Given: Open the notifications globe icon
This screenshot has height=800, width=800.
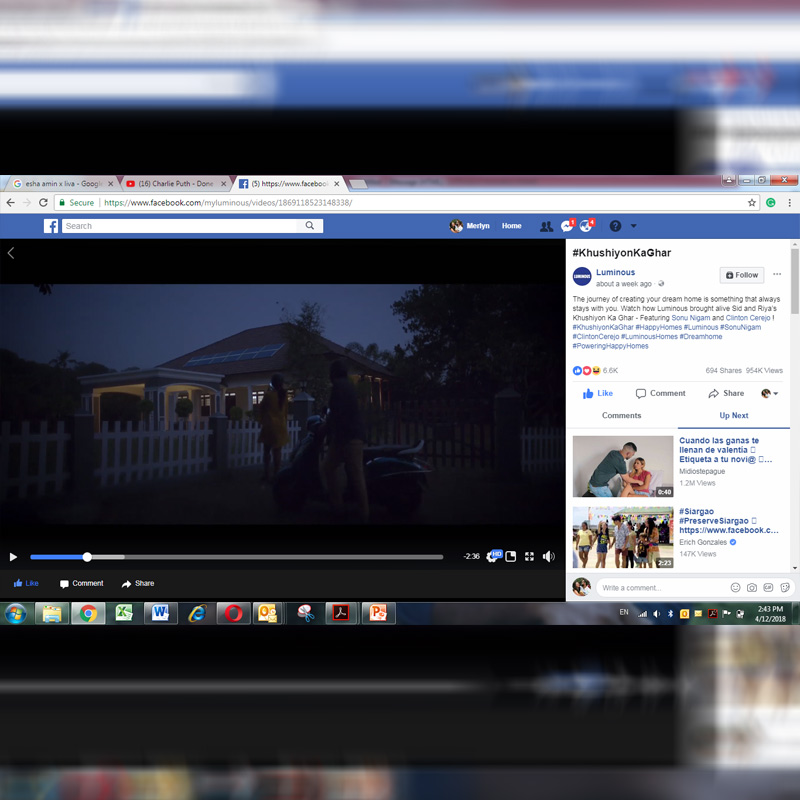Looking at the screenshot, I should [586, 226].
